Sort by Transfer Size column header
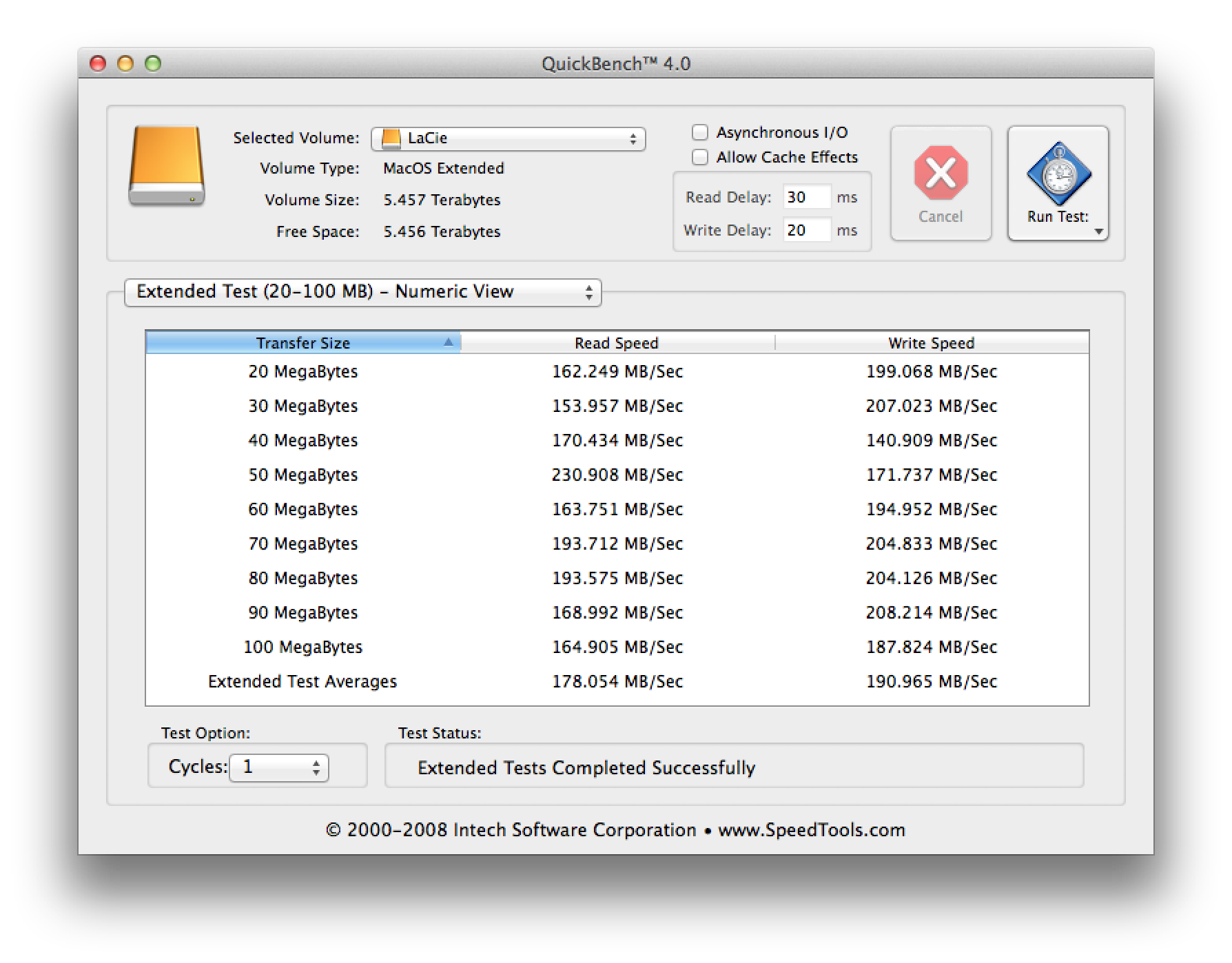Image resolution: width=1232 pixels, height=963 pixels. 303,342
